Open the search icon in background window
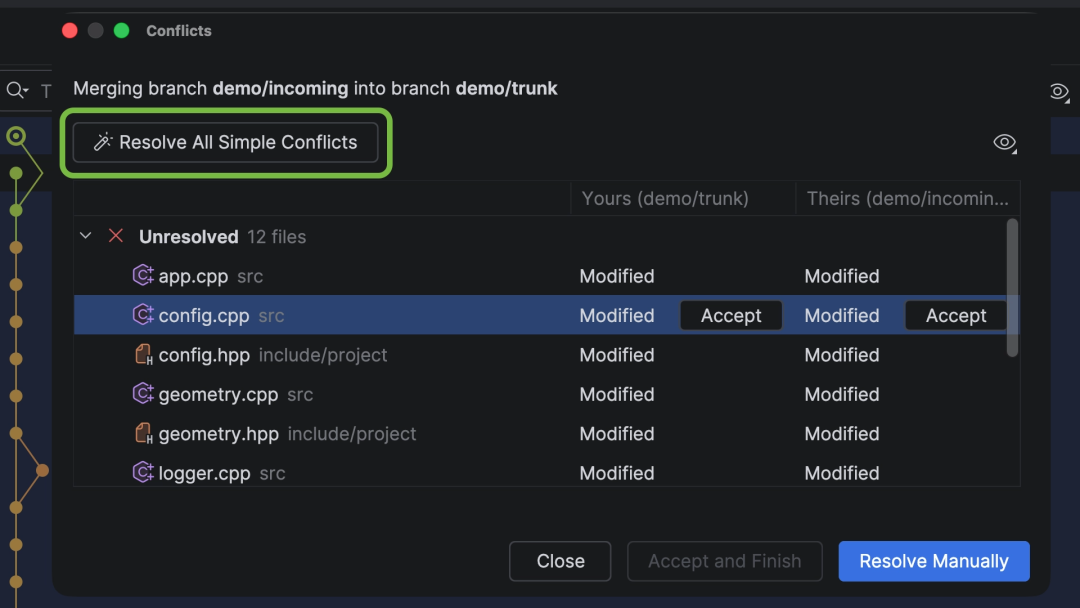Screen dimensions: 1080x608 17,90
